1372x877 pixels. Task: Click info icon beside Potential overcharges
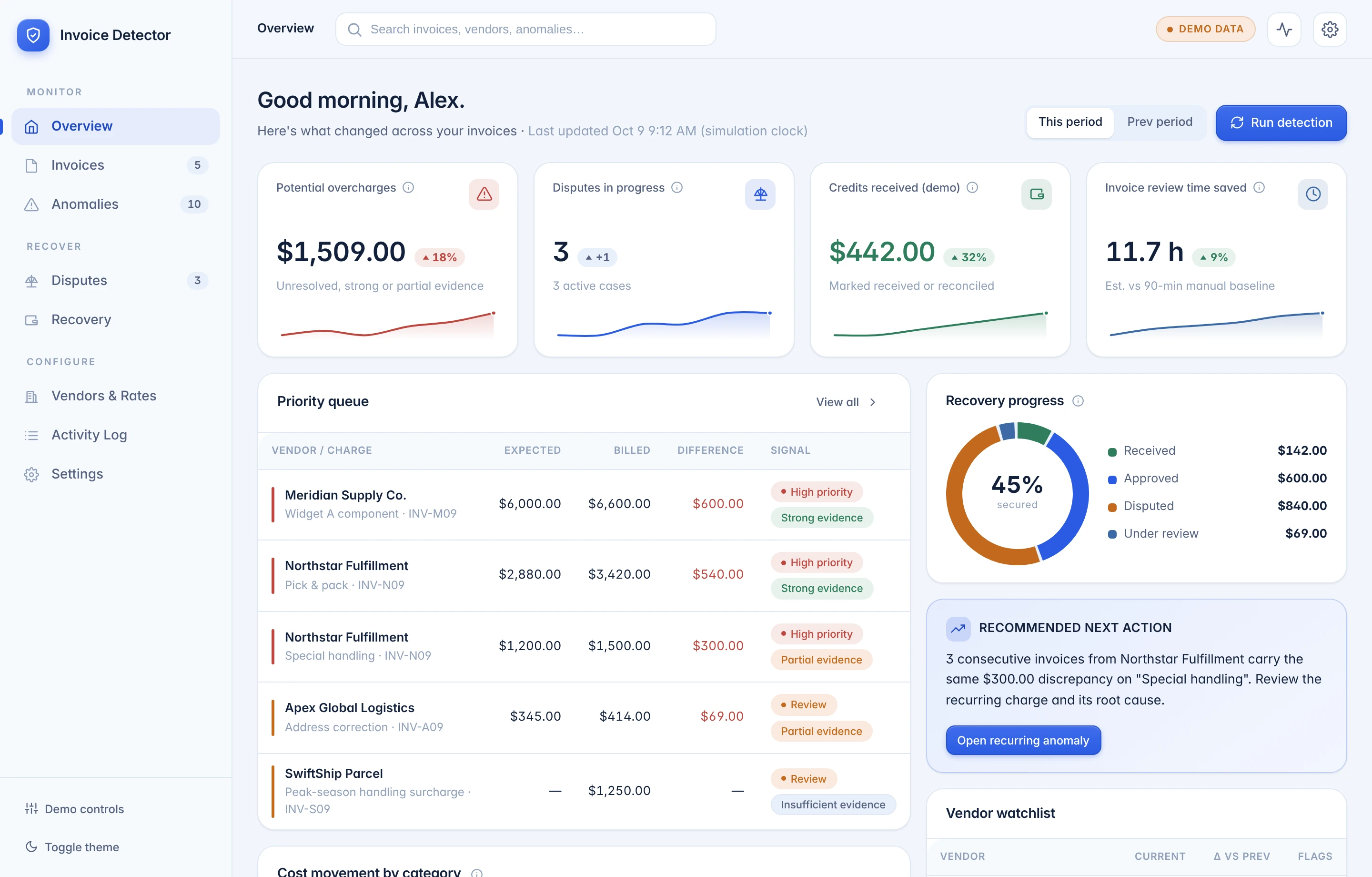pyautogui.click(x=408, y=188)
